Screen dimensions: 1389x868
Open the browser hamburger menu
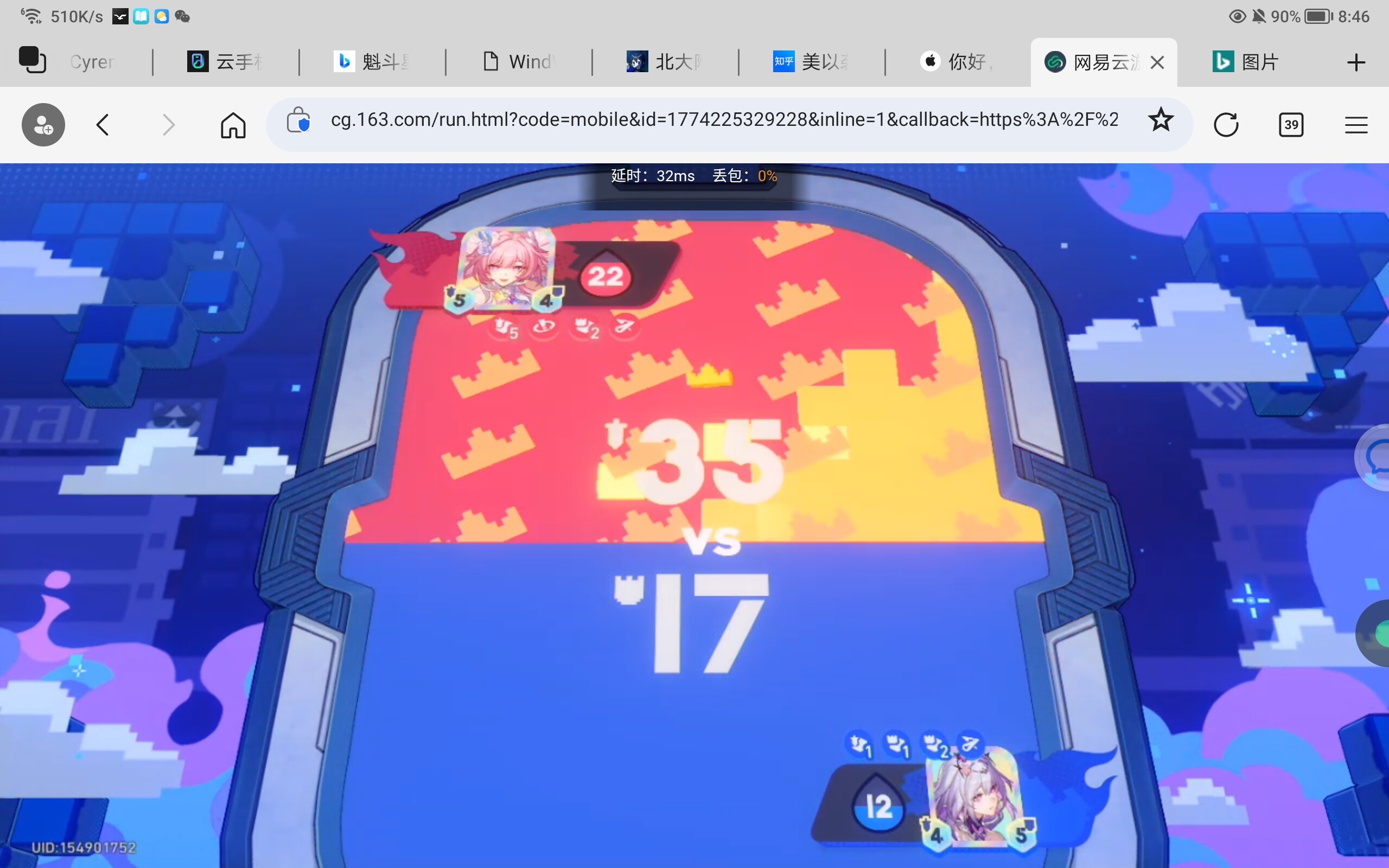[1356, 125]
